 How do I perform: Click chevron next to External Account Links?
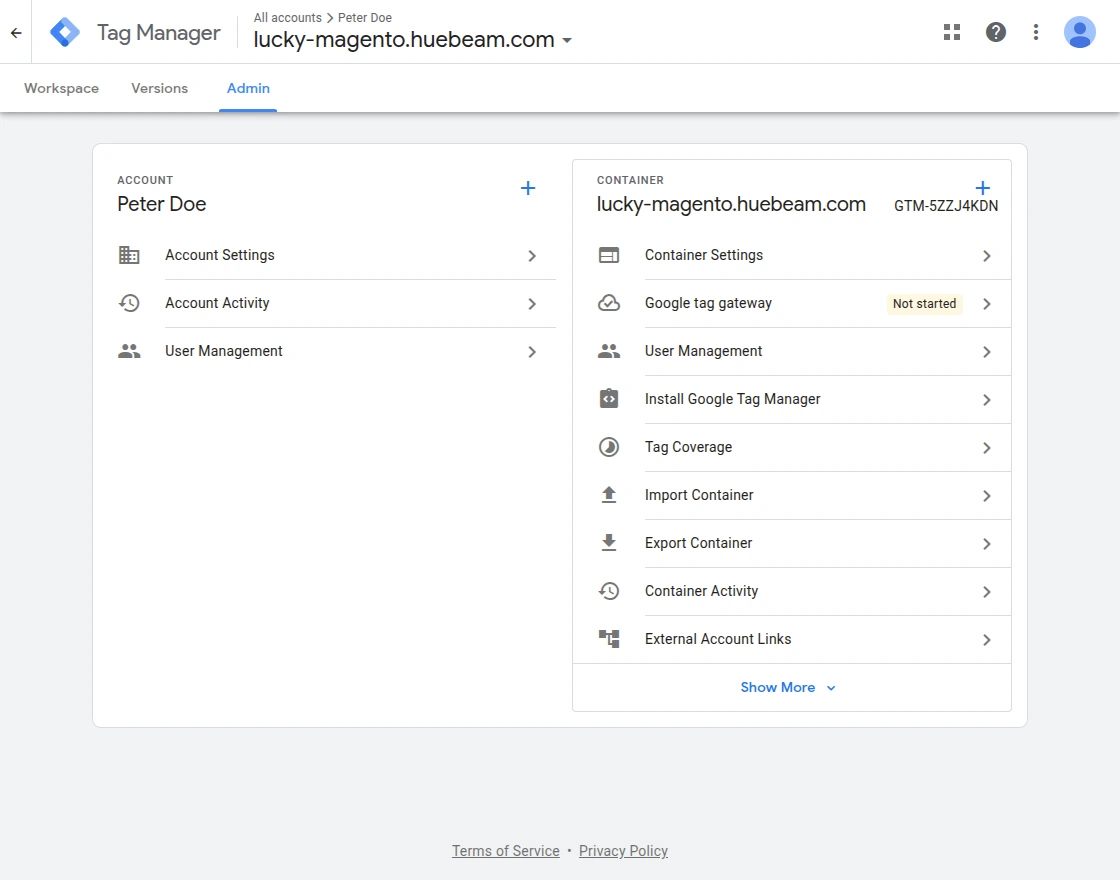[x=986, y=640]
